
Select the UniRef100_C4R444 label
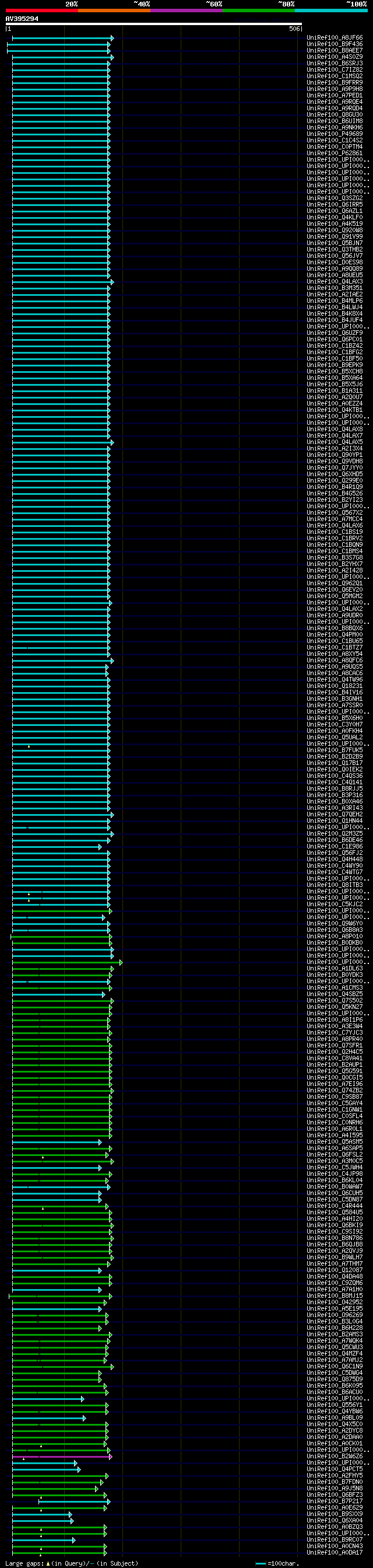pyautogui.click(x=335, y=1206)
